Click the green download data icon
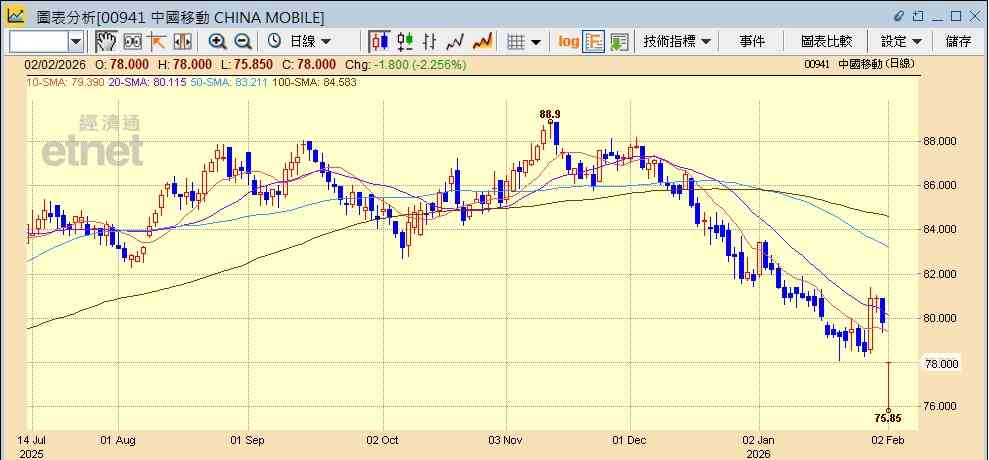The image size is (989, 460). pyautogui.click(x=619, y=42)
